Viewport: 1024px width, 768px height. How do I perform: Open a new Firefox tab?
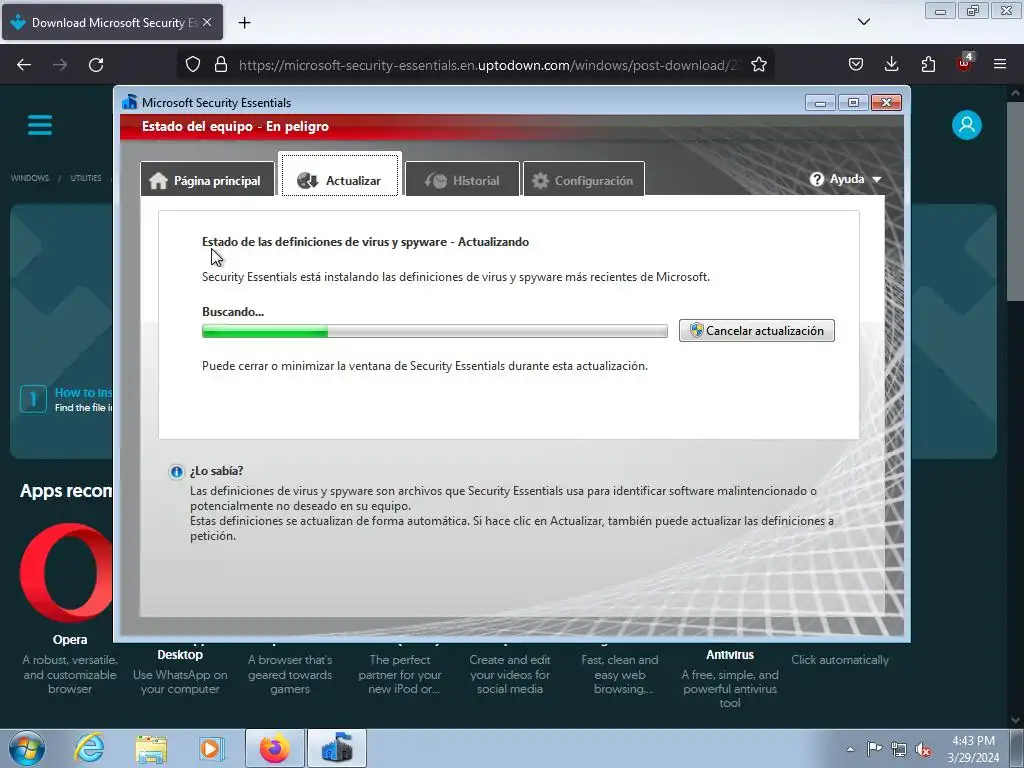pos(244,23)
